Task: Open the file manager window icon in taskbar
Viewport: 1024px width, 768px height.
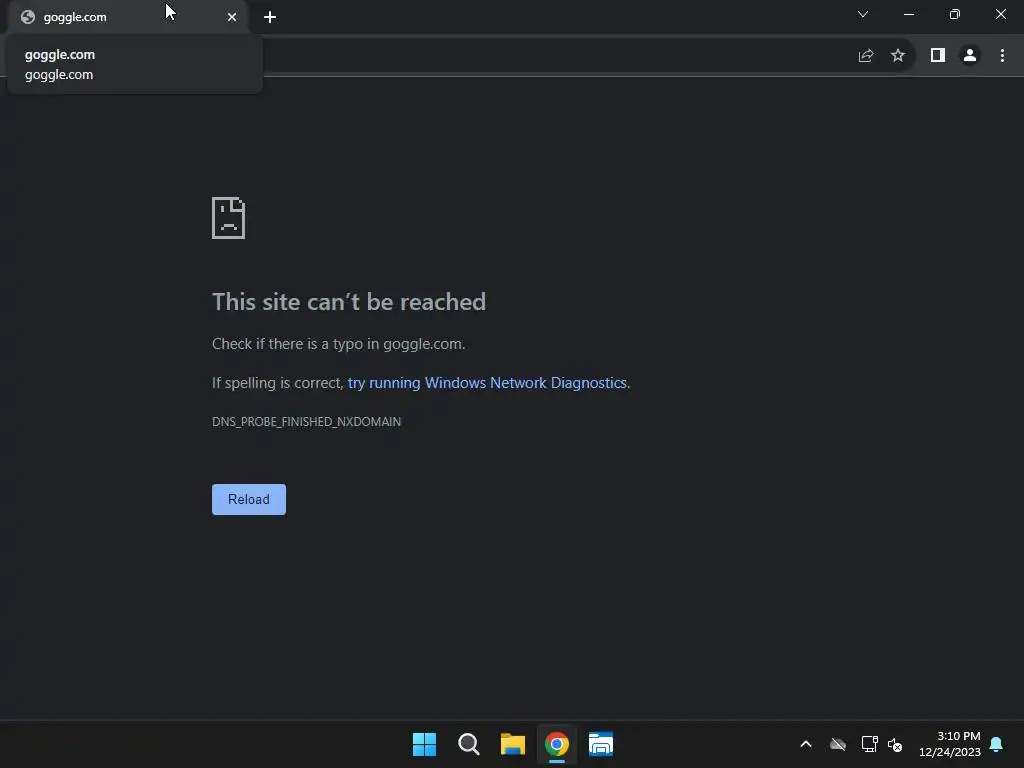Action: coord(601,744)
